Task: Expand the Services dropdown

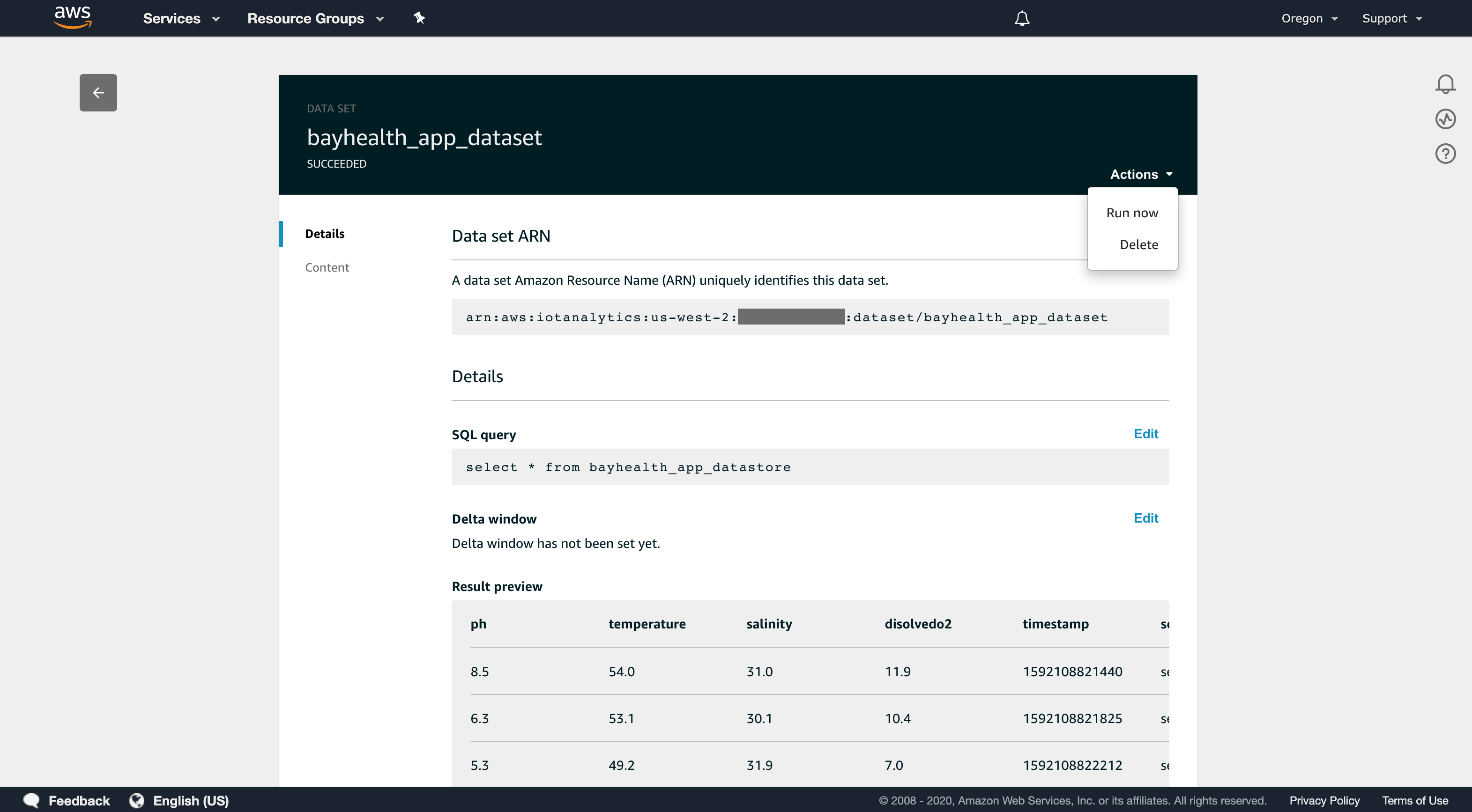Action: coord(181,18)
